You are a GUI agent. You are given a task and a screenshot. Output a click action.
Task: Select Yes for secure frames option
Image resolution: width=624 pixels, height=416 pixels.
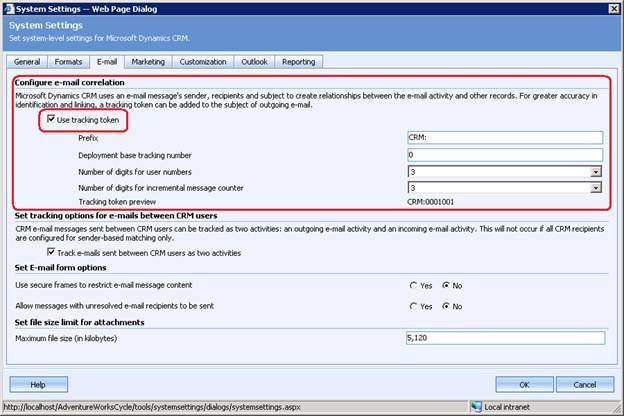(415, 287)
